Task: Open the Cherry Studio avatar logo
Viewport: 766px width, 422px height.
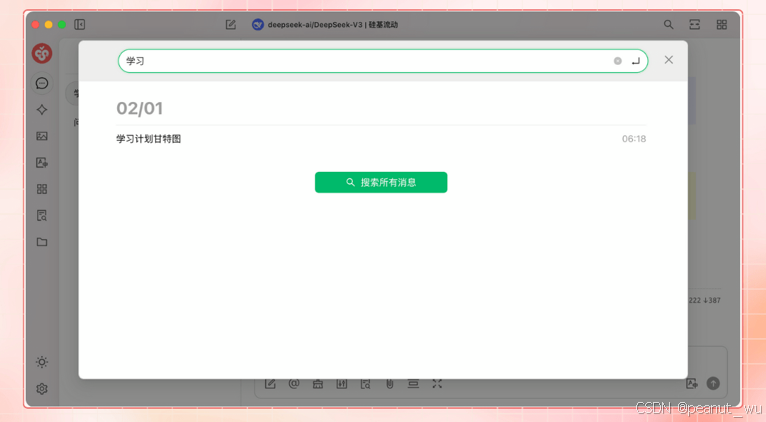Action: pos(42,53)
